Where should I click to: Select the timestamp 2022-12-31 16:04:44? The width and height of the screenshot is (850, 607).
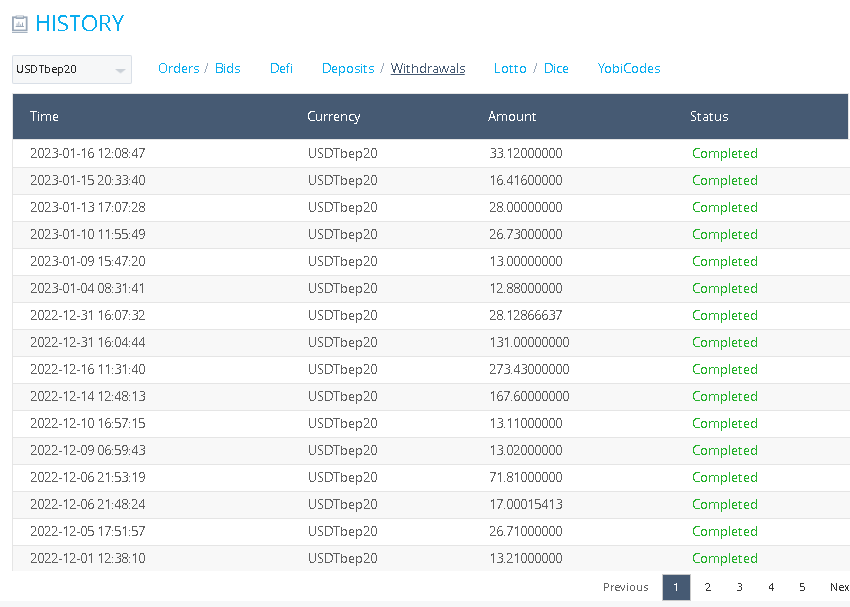(x=88, y=343)
